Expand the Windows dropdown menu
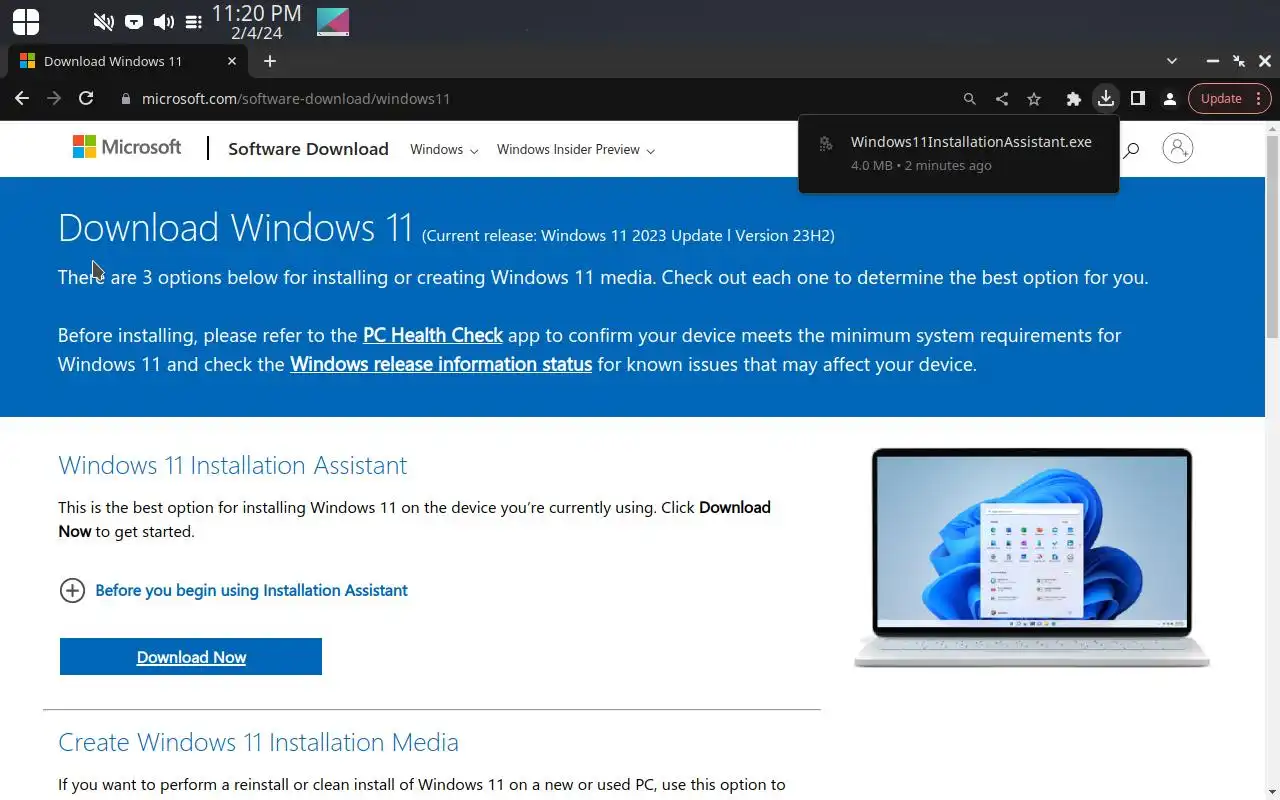 444,150
